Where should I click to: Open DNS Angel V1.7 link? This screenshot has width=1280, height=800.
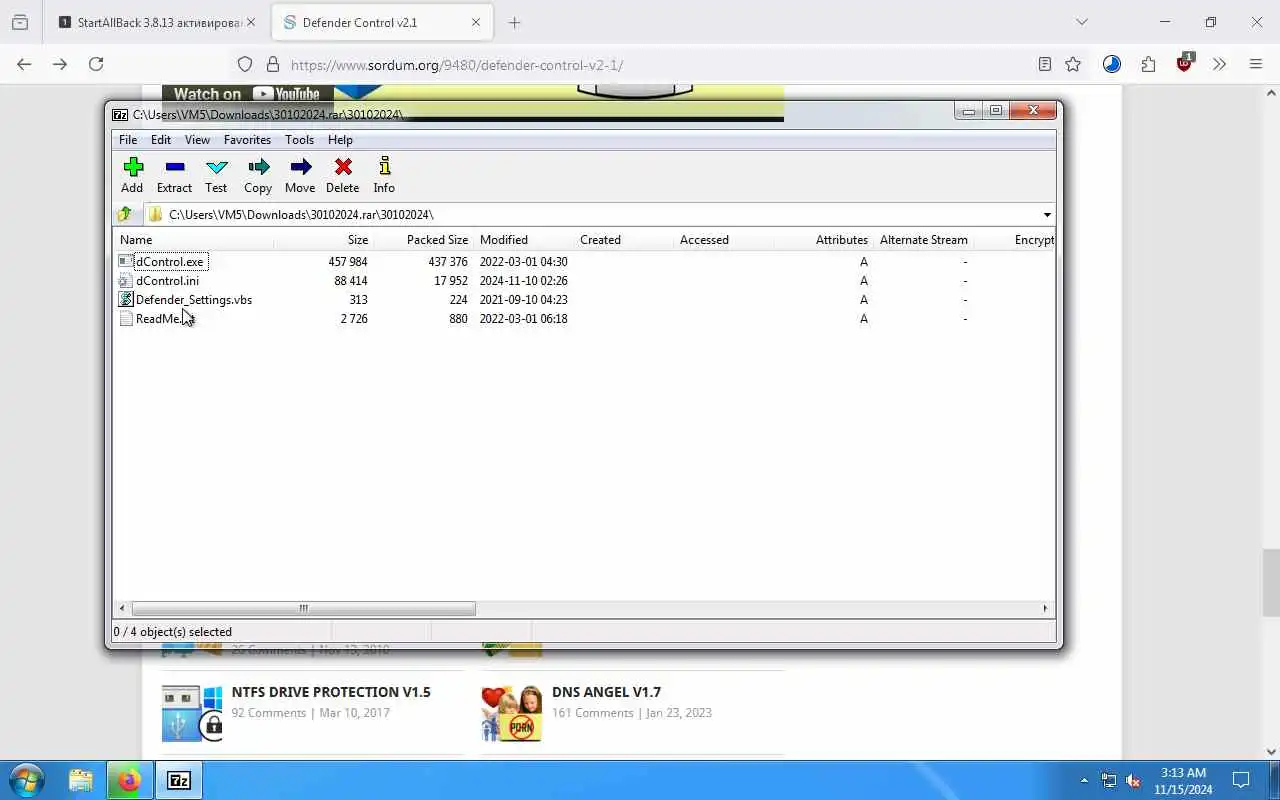tap(606, 692)
